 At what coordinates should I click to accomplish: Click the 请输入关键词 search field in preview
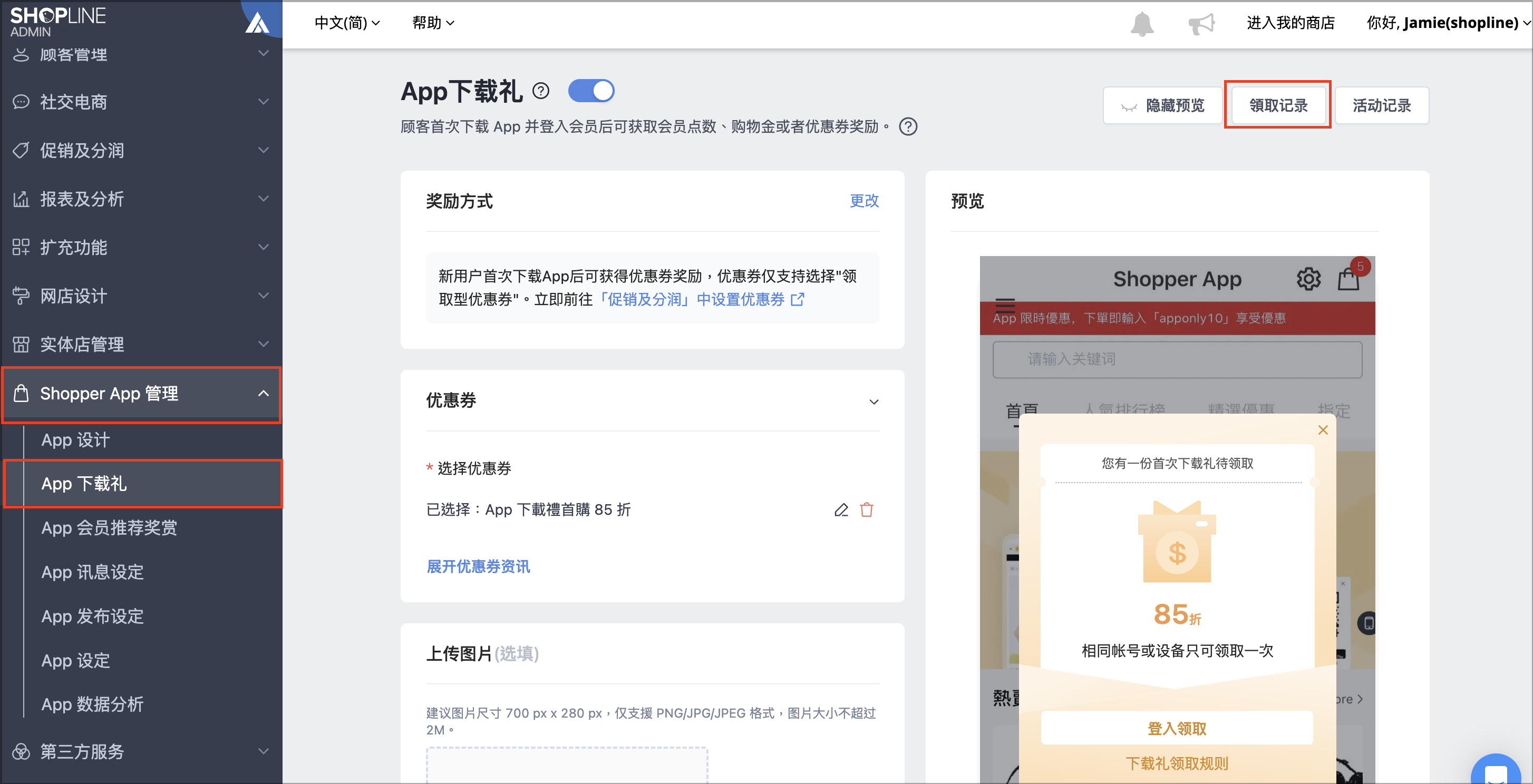point(1177,359)
